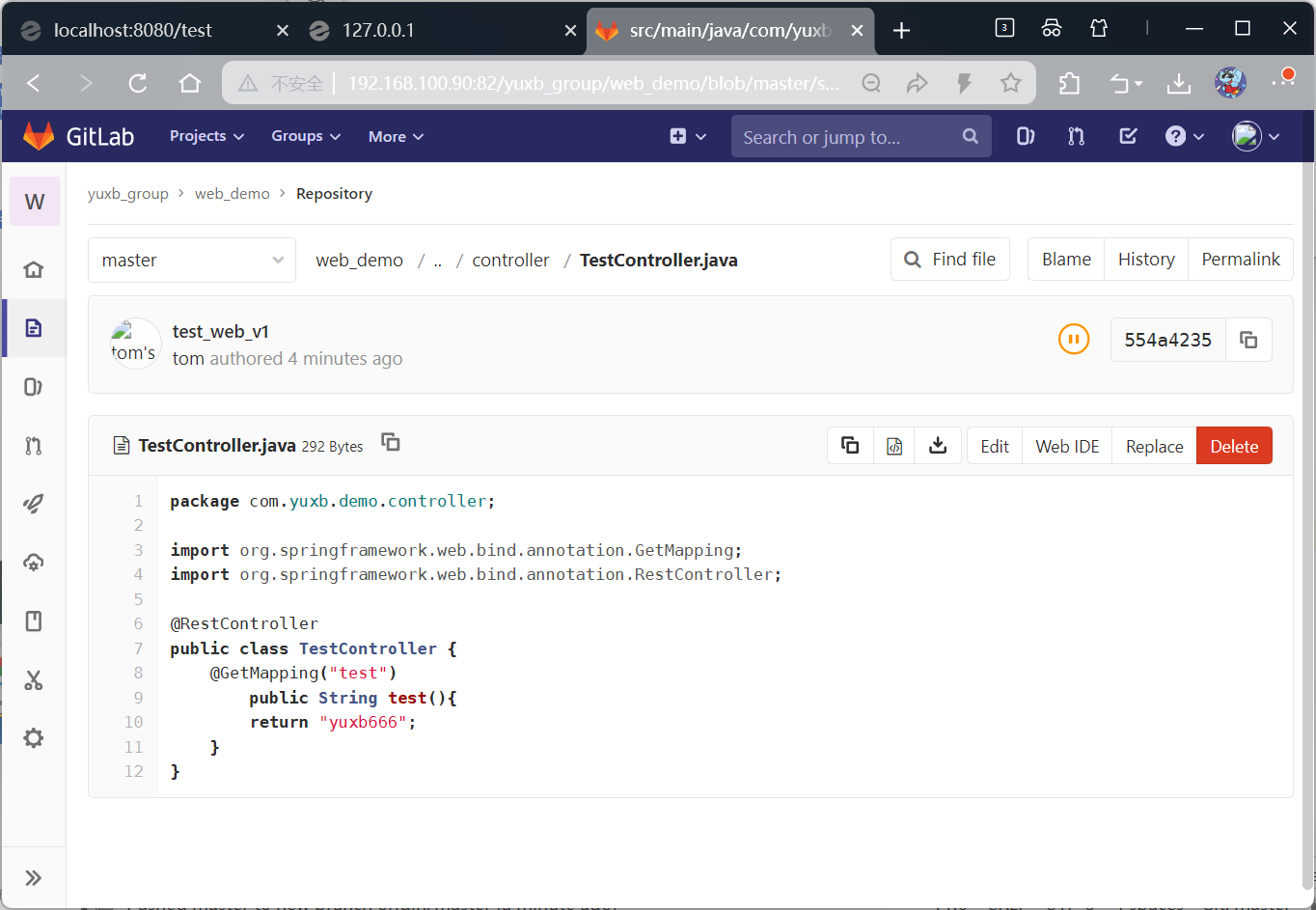Go to browser home page icon
Image resolution: width=1316 pixels, height=910 pixels.
[190, 83]
